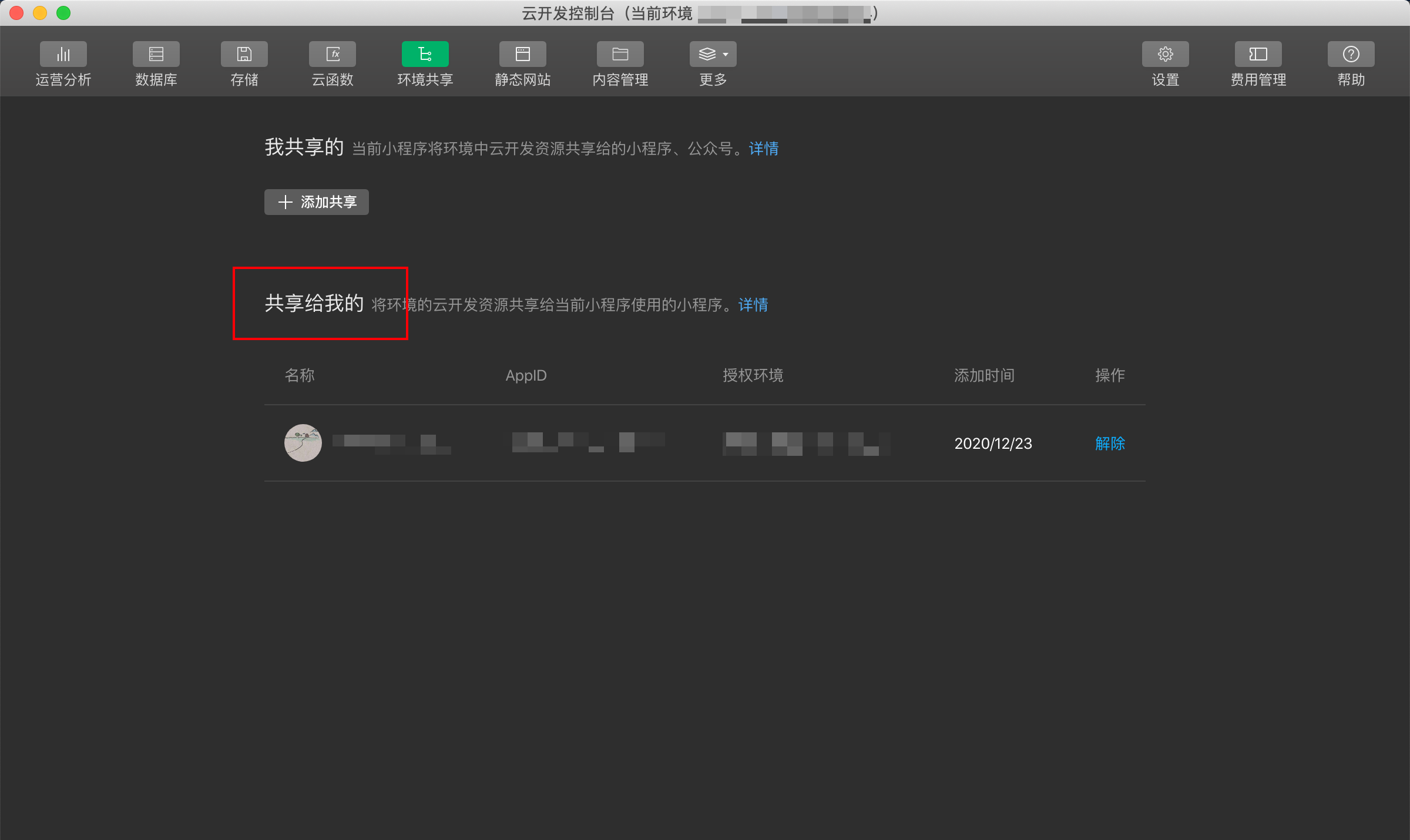This screenshot has height=840, width=1410.
Task: Open the 设置 gear icon
Action: (1165, 54)
